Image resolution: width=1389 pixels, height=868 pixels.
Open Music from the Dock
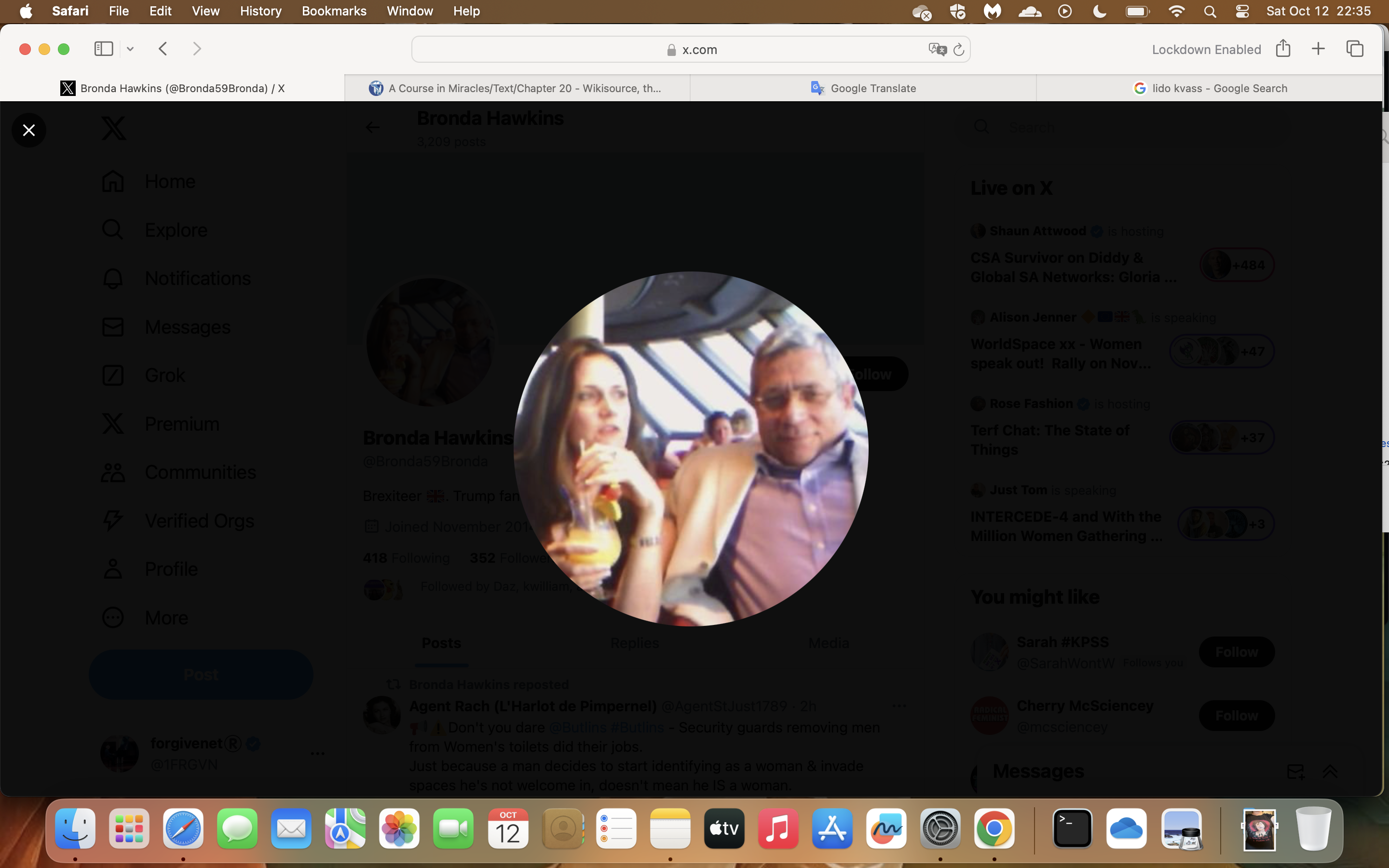[x=778, y=829]
